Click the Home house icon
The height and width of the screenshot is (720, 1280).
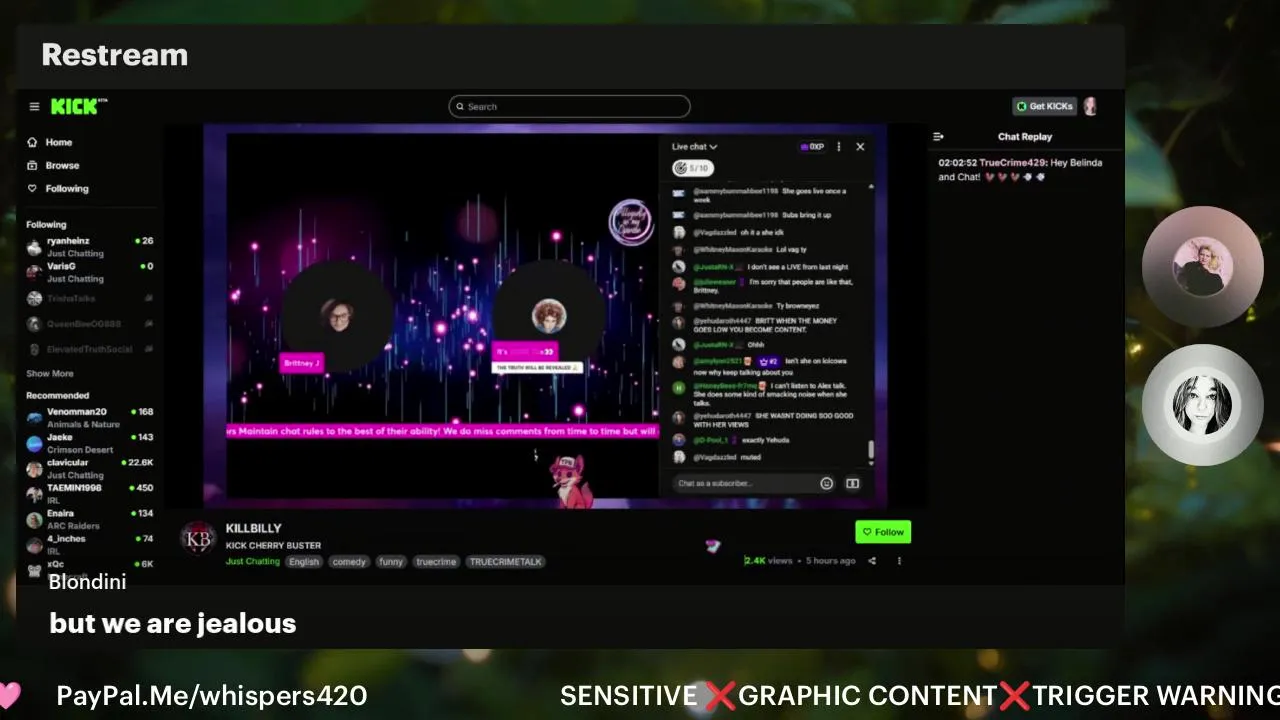[x=32, y=142]
